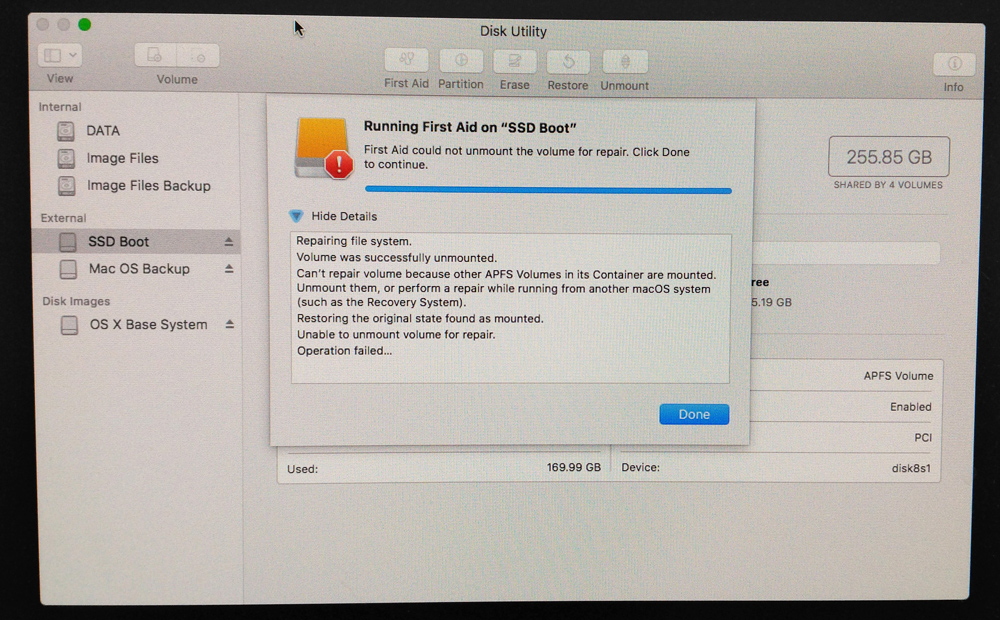Screen dimensions: 1000x620
Task: Click the "Repairing file system." log line
Action: click(354, 241)
